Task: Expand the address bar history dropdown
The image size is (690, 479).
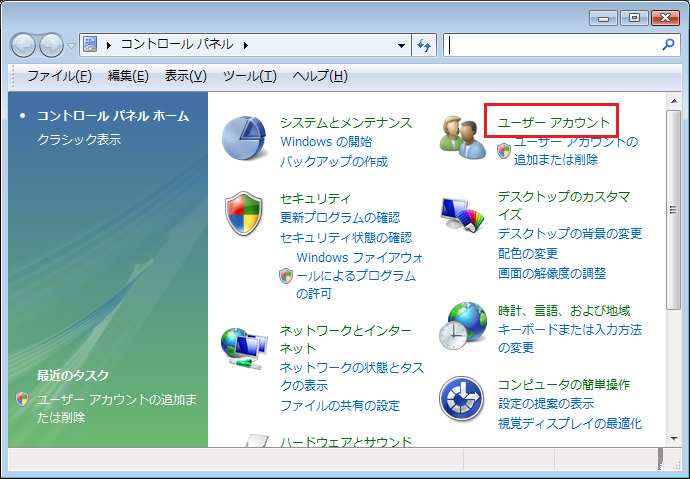Action: [401, 45]
